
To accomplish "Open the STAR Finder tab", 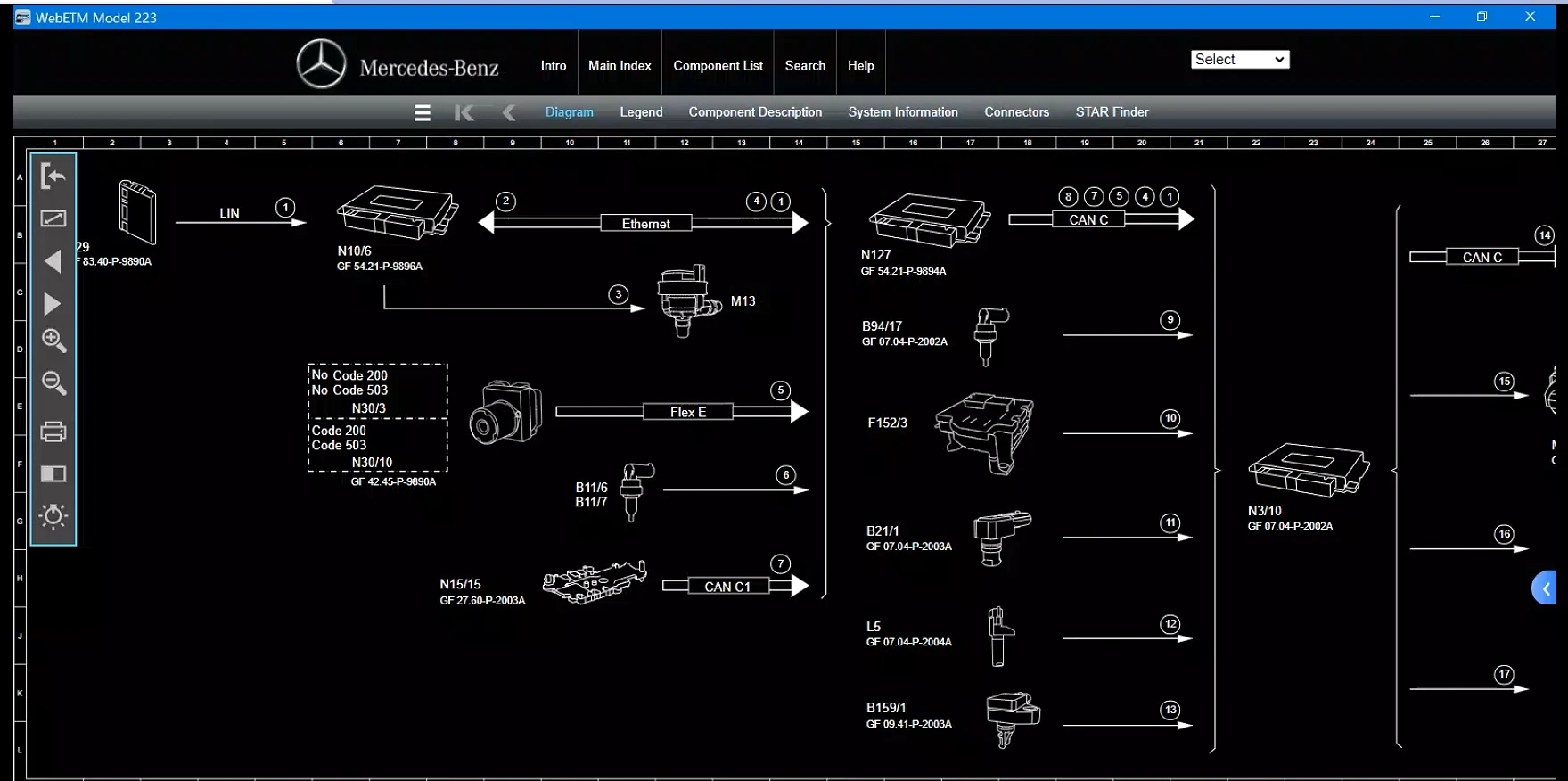I will [x=1112, y=112].
